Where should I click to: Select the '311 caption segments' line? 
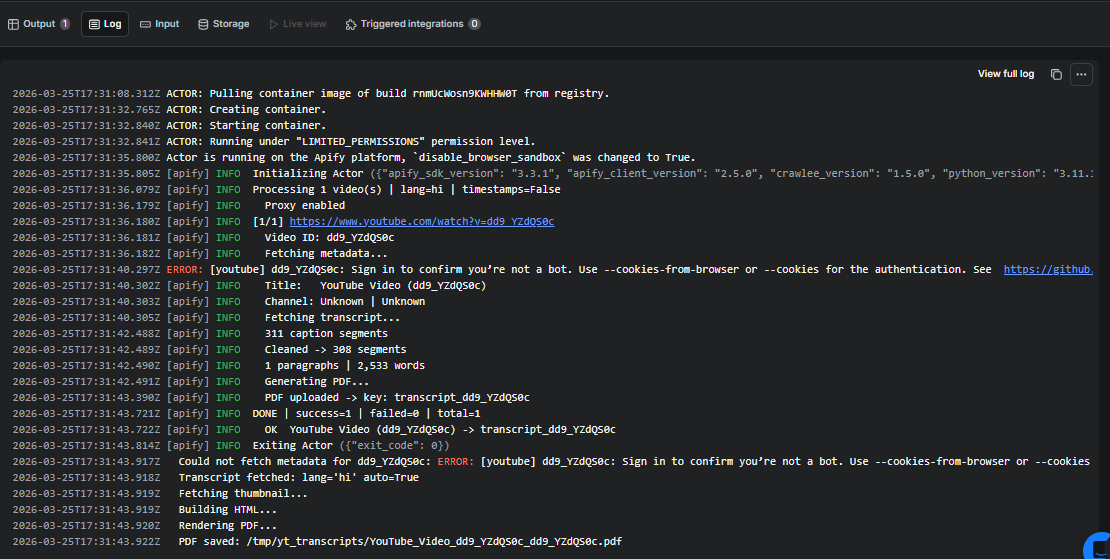pos(200,333)
